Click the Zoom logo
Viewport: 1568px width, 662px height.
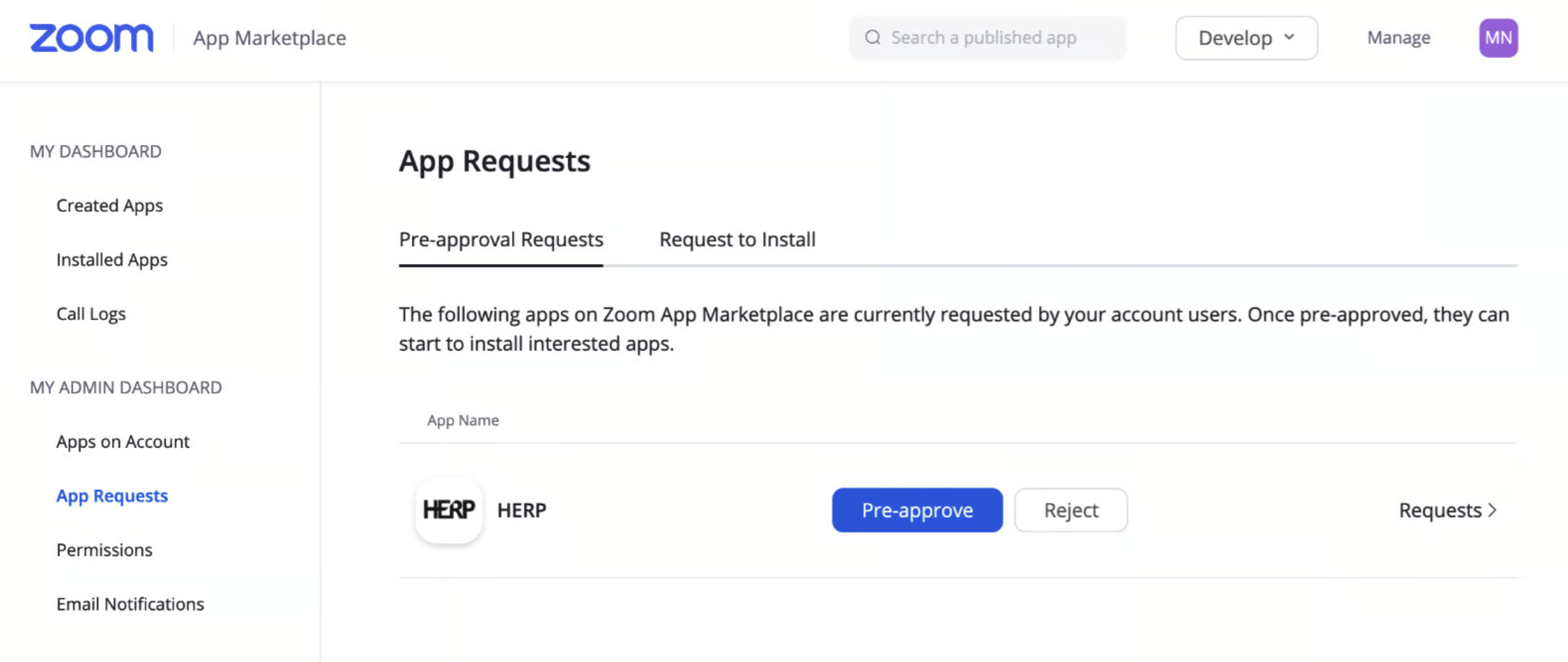tap(91, 38)
